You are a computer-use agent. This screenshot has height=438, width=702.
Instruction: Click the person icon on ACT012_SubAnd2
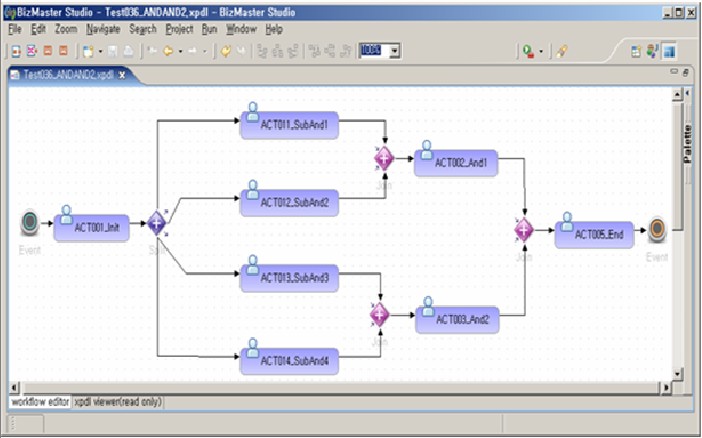(x=253, y=189)
